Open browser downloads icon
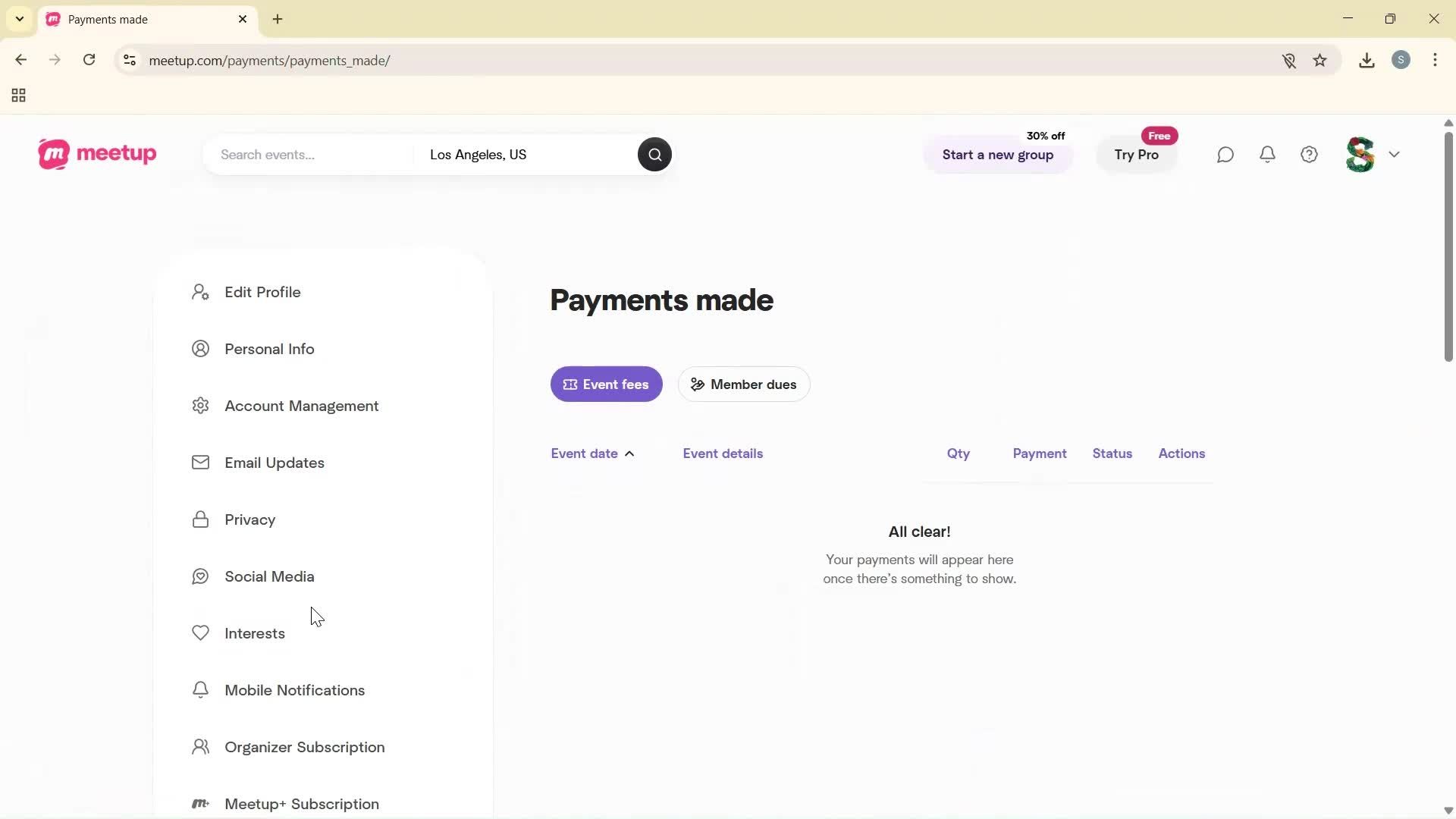The width and height of the screenshot is (1456, 819). [x=1367, y=61]
